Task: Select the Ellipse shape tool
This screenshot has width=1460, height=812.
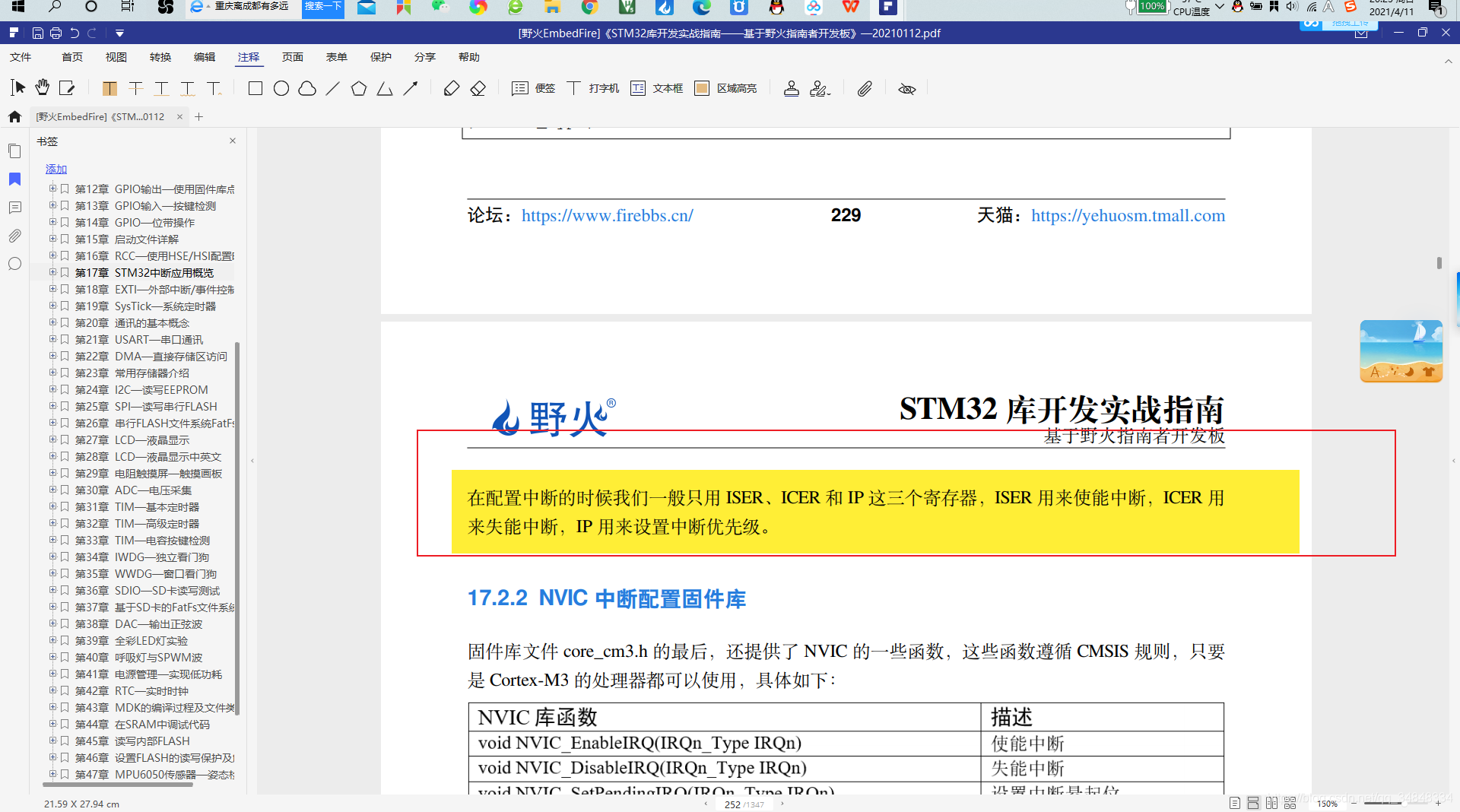Action: pyautogui.click(x=281, y=88)
